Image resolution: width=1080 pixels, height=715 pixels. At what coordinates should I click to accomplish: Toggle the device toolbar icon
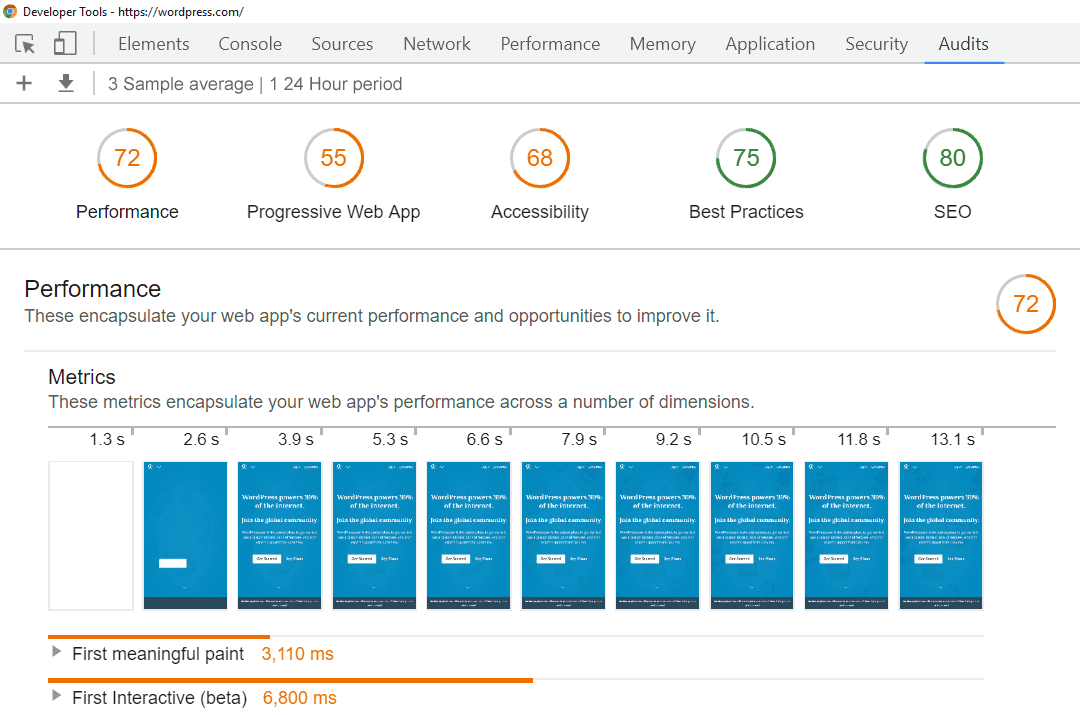coord(65,44)
